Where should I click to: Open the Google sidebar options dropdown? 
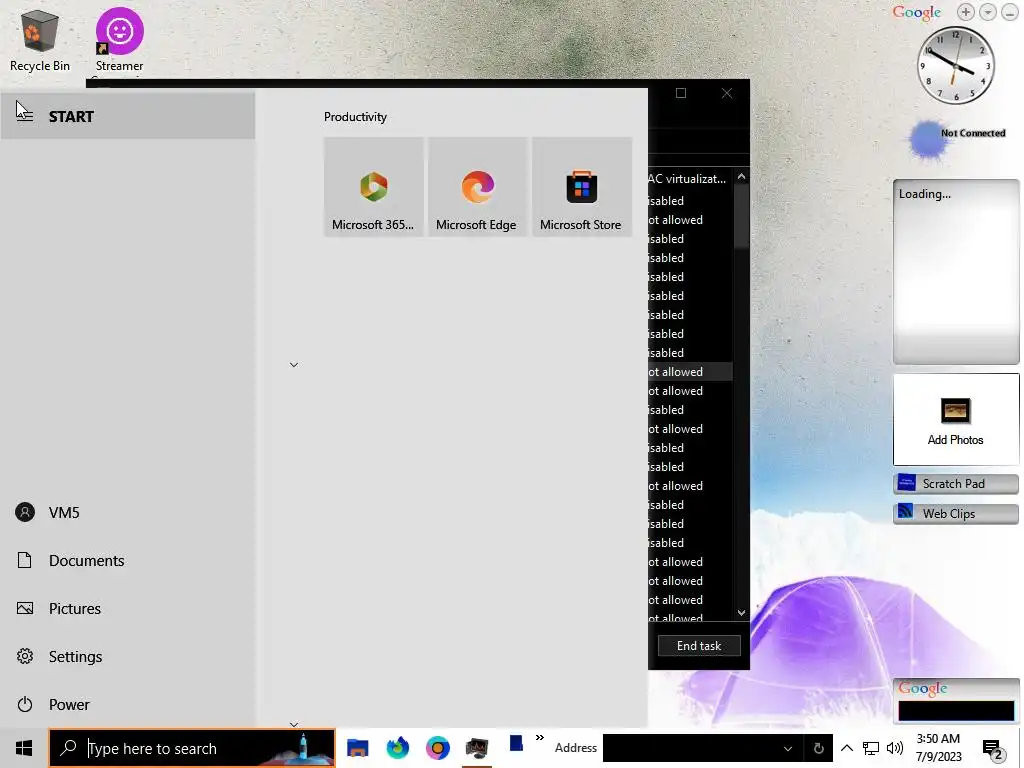click(987, 12)
